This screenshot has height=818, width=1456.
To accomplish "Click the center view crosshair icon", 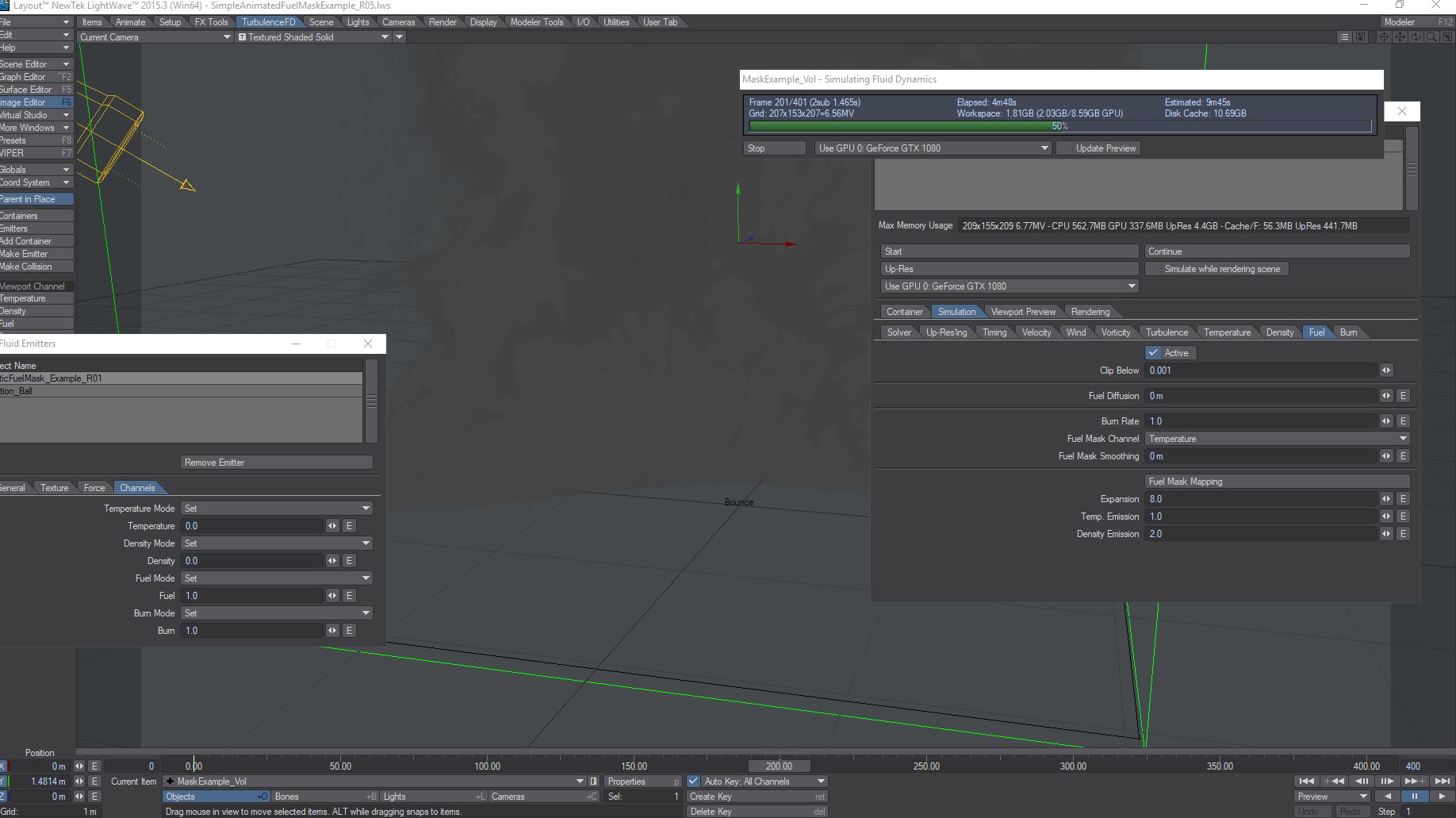I will coord(1384,37).
